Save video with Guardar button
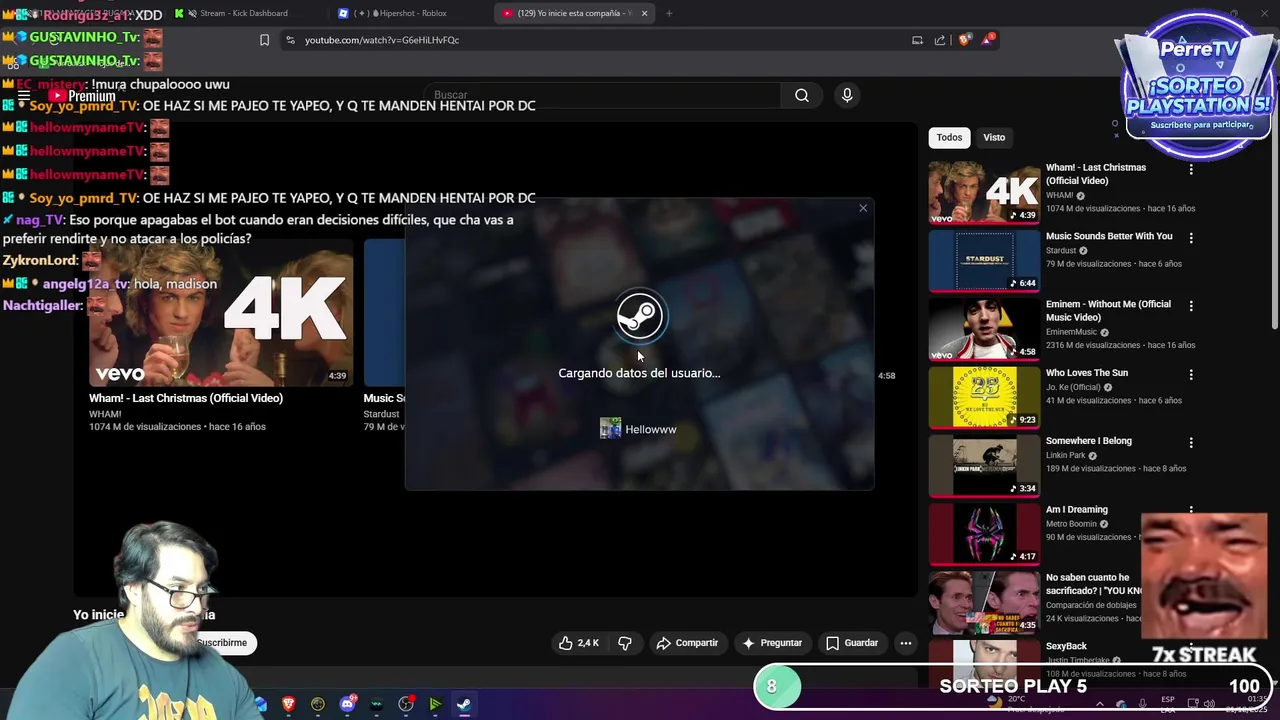 852,643
